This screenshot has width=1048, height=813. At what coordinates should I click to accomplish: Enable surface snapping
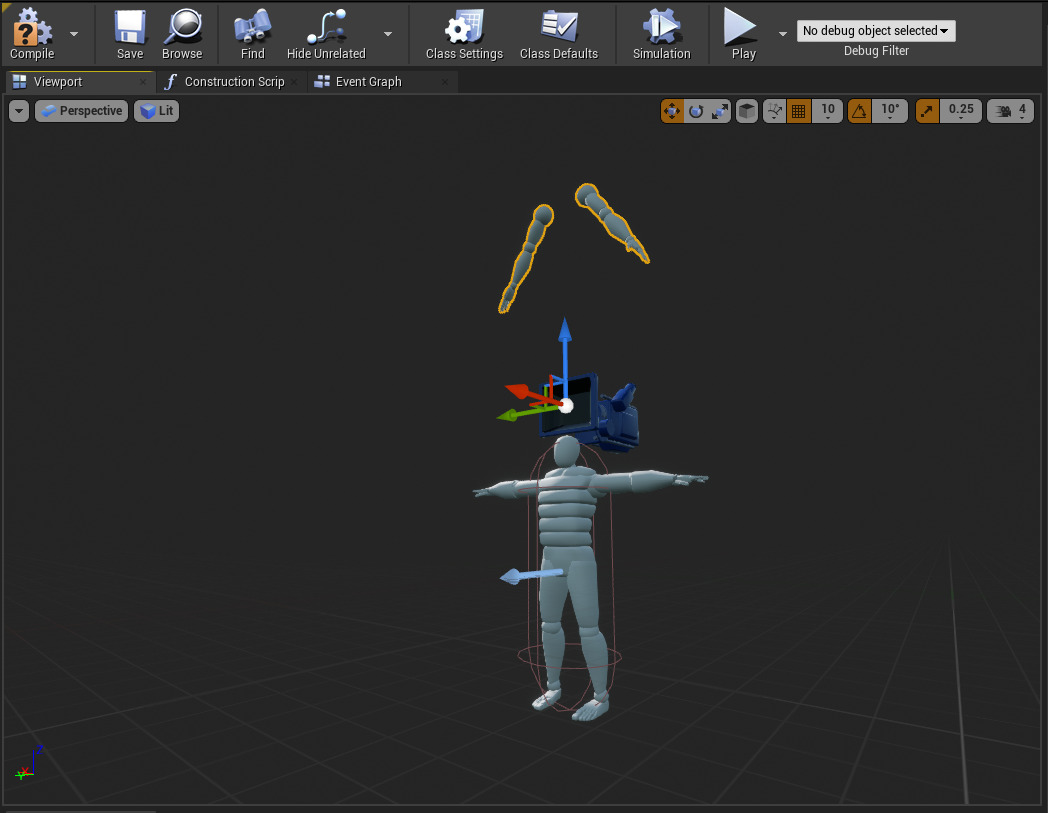[746, 110]
